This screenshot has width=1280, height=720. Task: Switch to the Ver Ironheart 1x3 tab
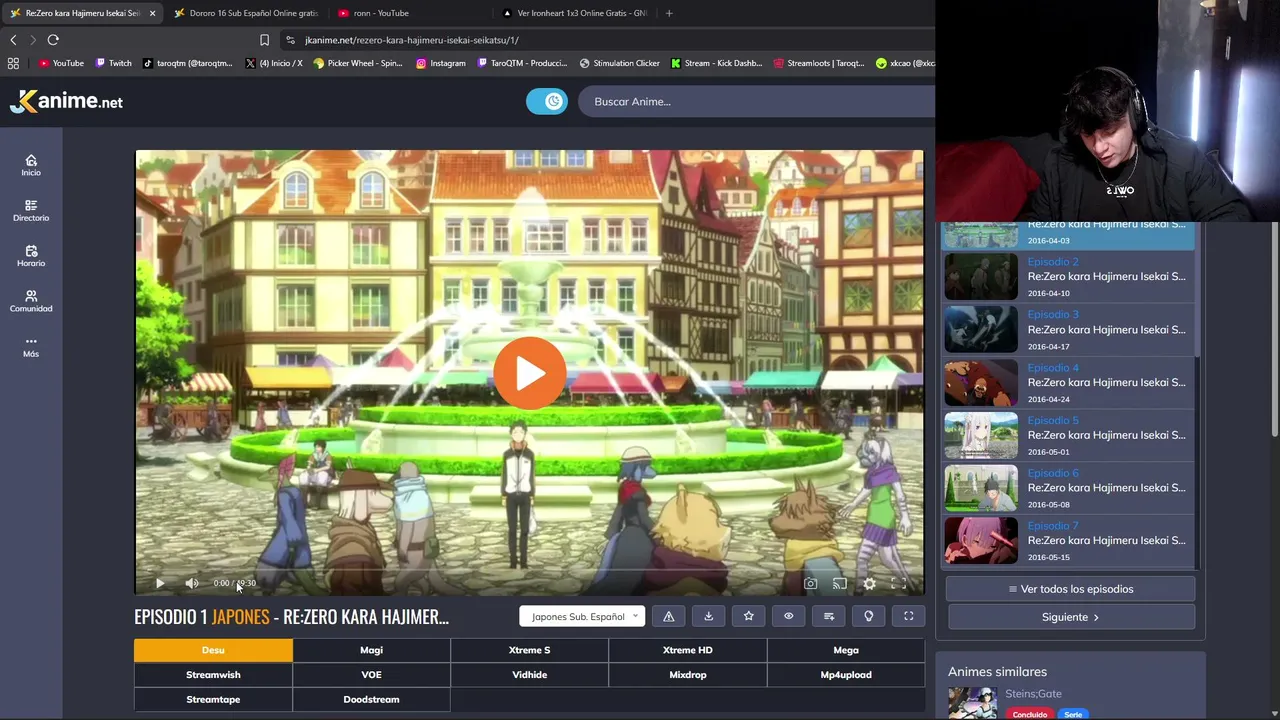tap(575, 13)
